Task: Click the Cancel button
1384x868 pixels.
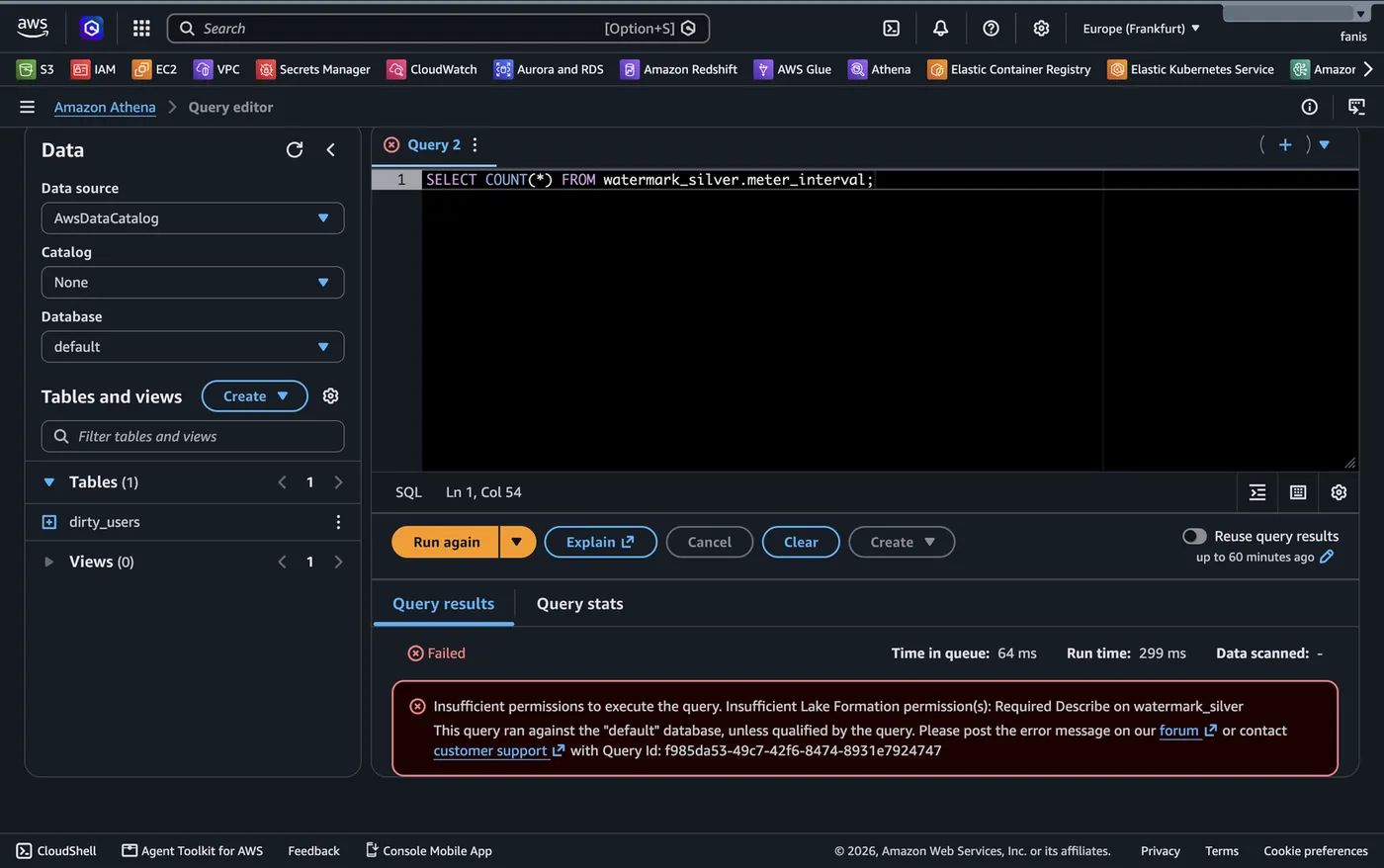Action: 709,542
